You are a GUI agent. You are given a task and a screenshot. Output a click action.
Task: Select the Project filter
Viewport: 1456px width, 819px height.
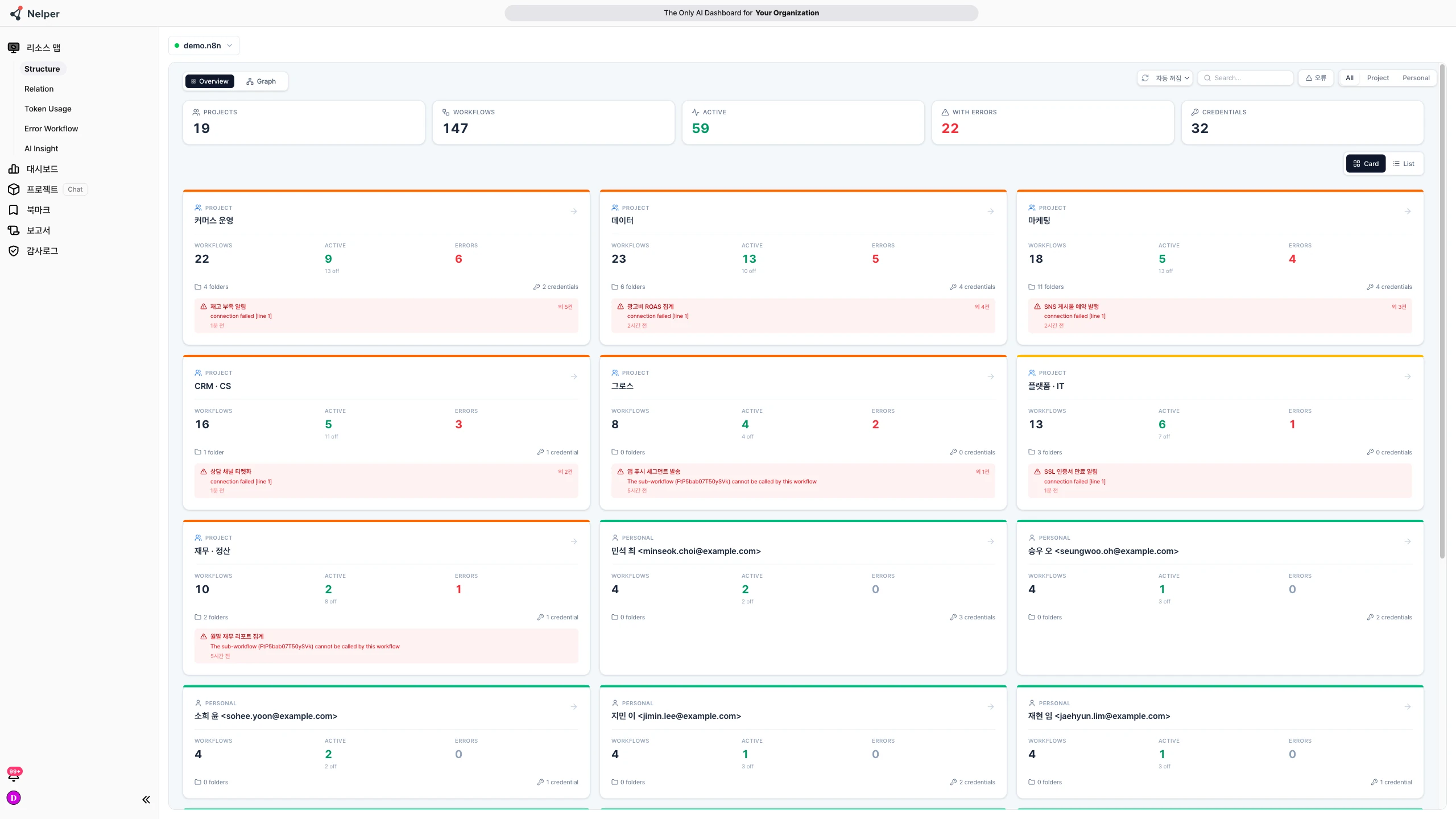(x=1378, y=78)
